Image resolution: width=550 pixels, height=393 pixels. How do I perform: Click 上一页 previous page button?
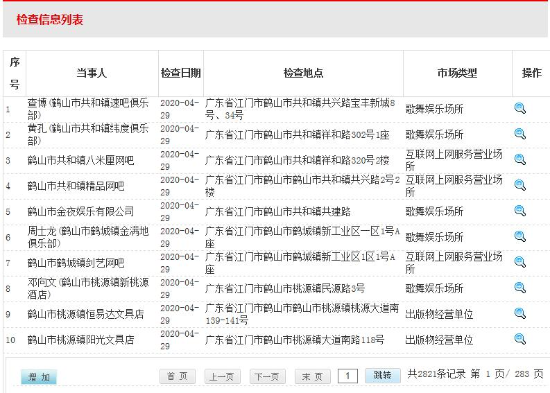[222, 377]
